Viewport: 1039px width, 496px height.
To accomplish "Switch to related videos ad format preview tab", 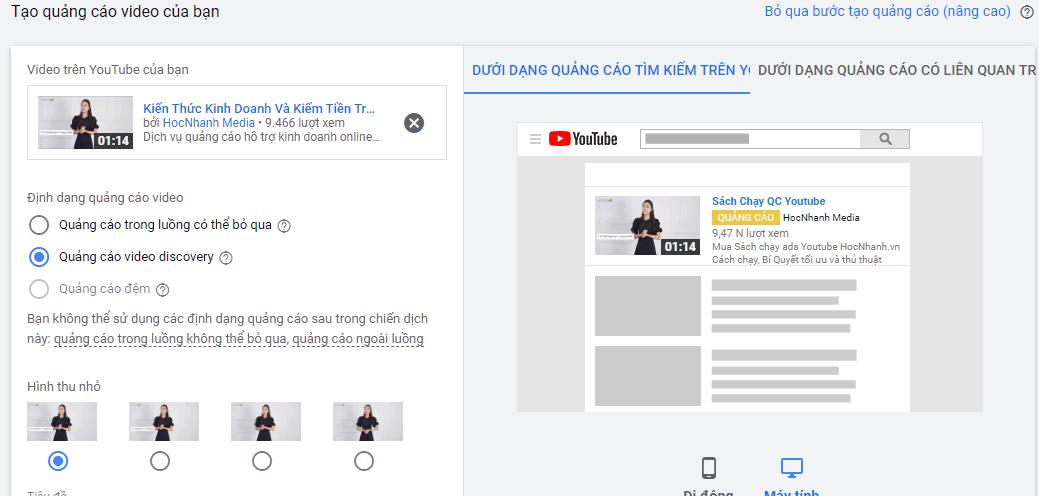I will (x=896, y=71).
